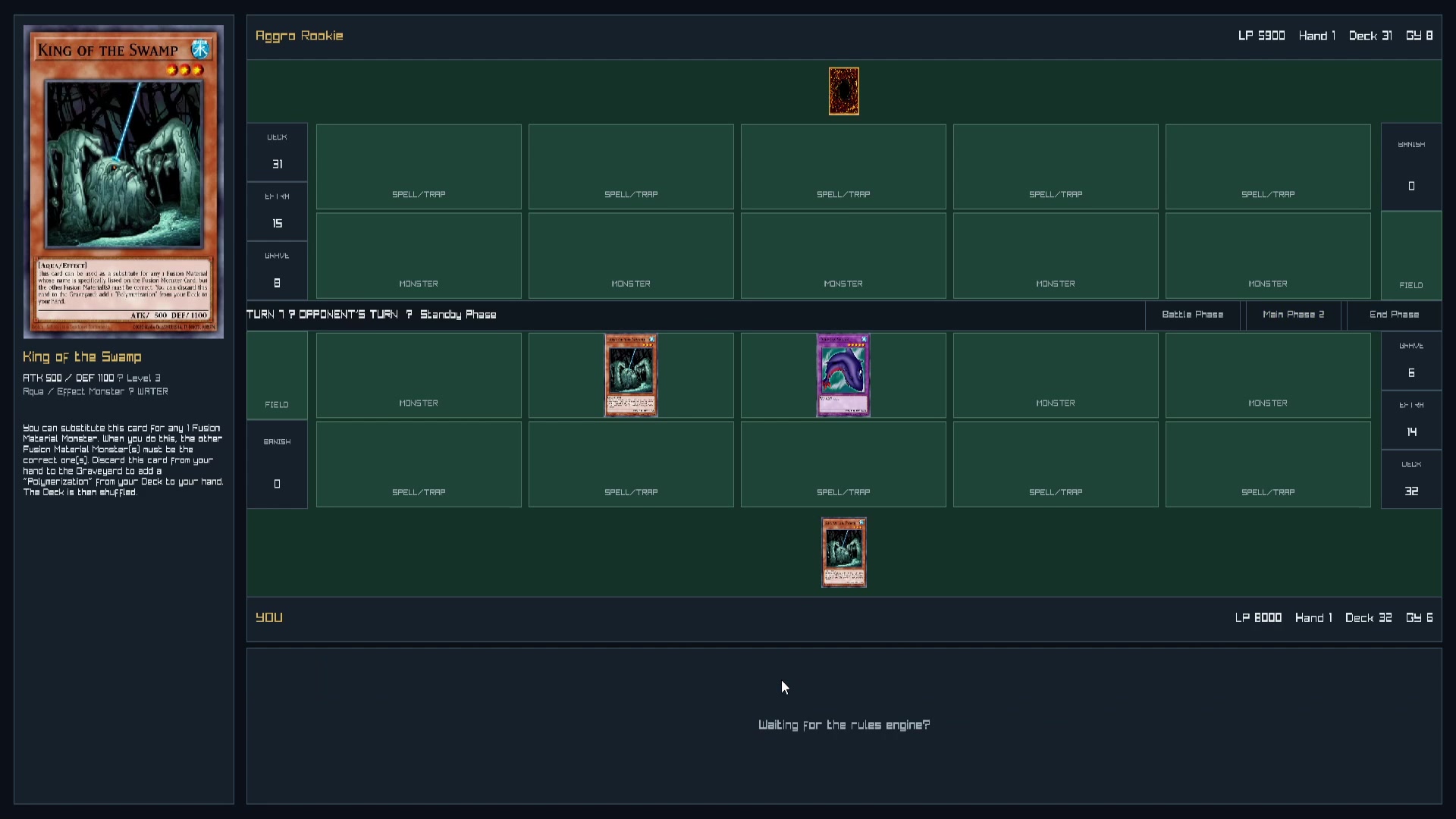Select the End Phase button
This screenshot has height=819, width=1456.
click(1394, 315)
